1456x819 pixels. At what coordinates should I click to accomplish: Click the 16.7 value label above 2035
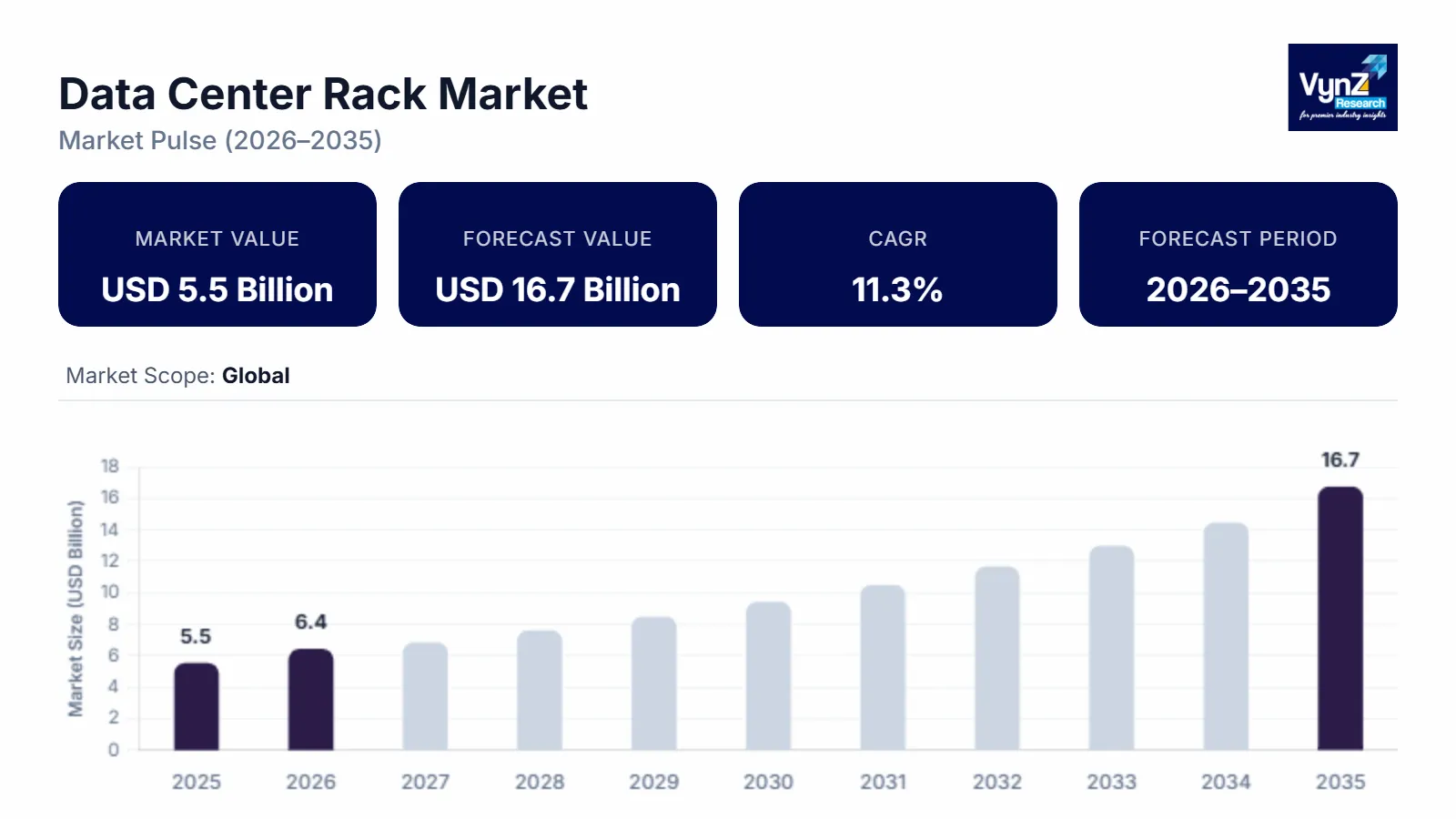pyautogui.click(x=1341, y=460)
